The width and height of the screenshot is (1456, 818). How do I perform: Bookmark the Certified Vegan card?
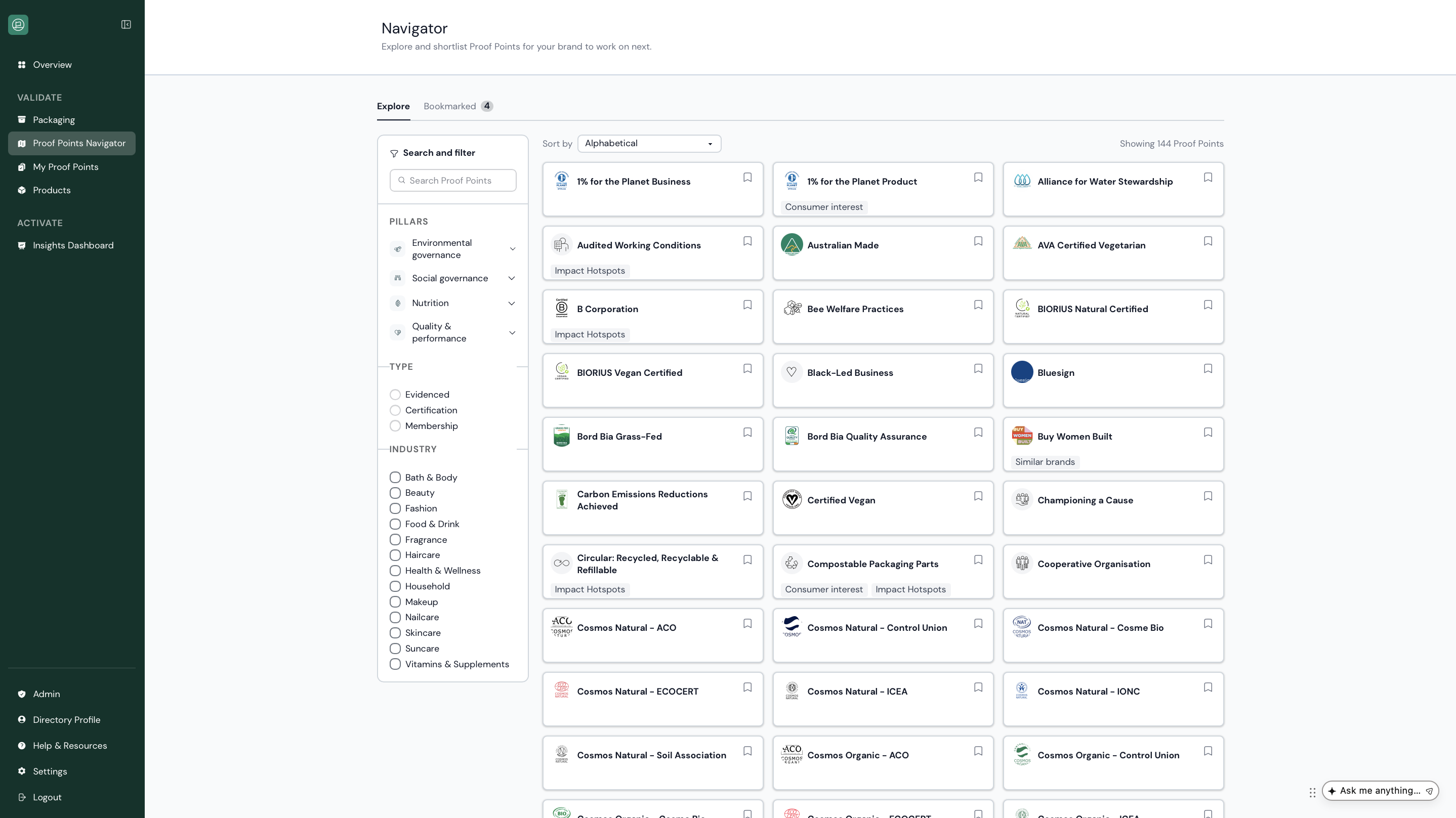point(978,496)
